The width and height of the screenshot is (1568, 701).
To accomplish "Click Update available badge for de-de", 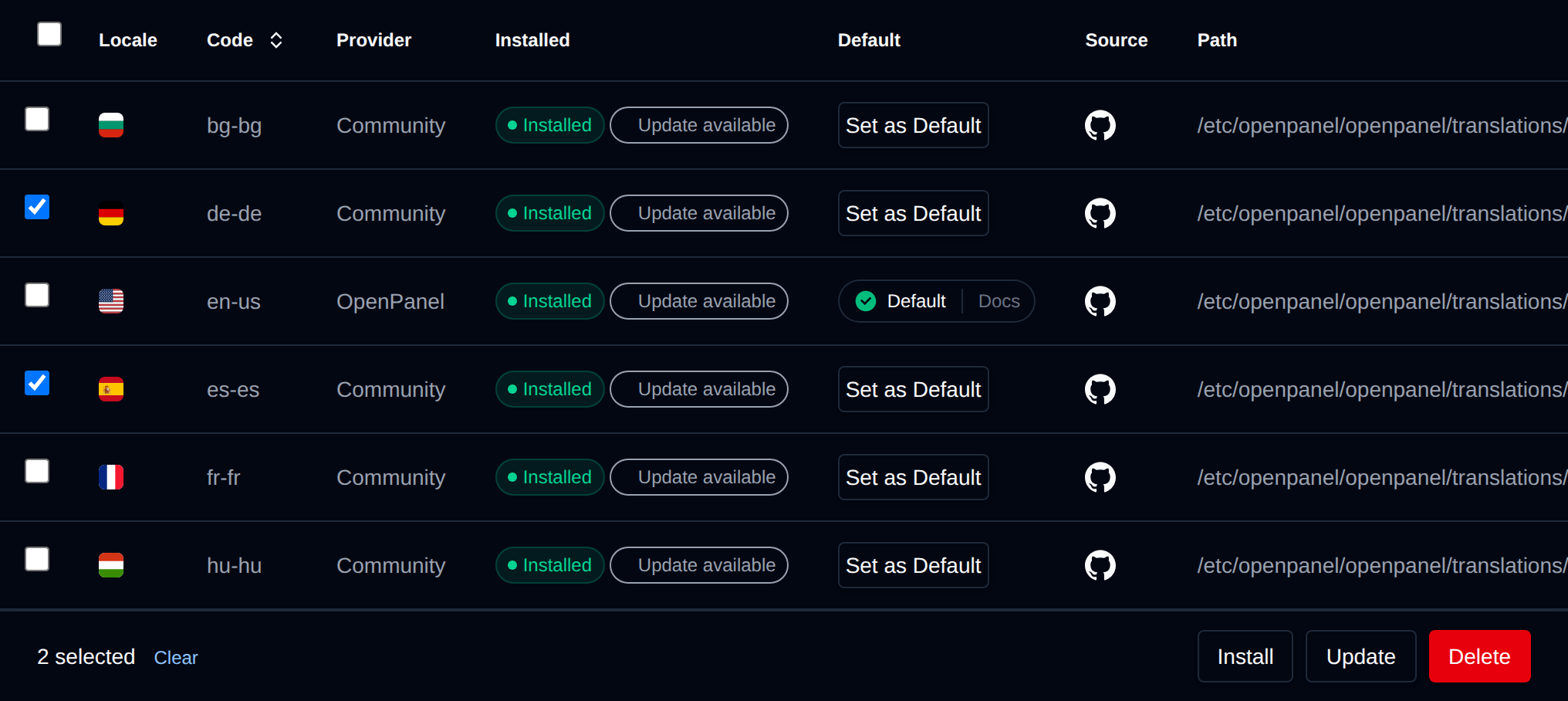I will point(699,213).
